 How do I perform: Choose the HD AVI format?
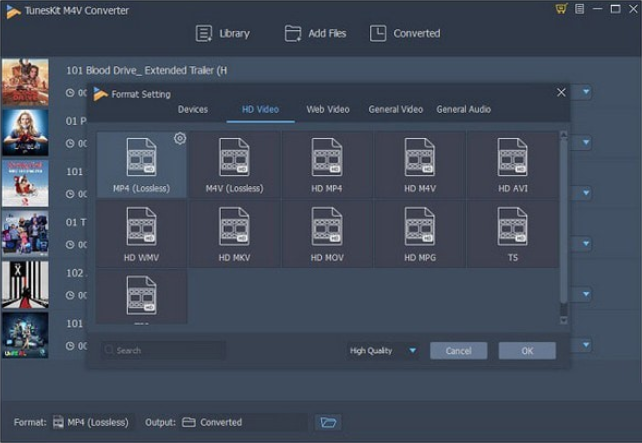pyautogui.click(x=513, y=165)
